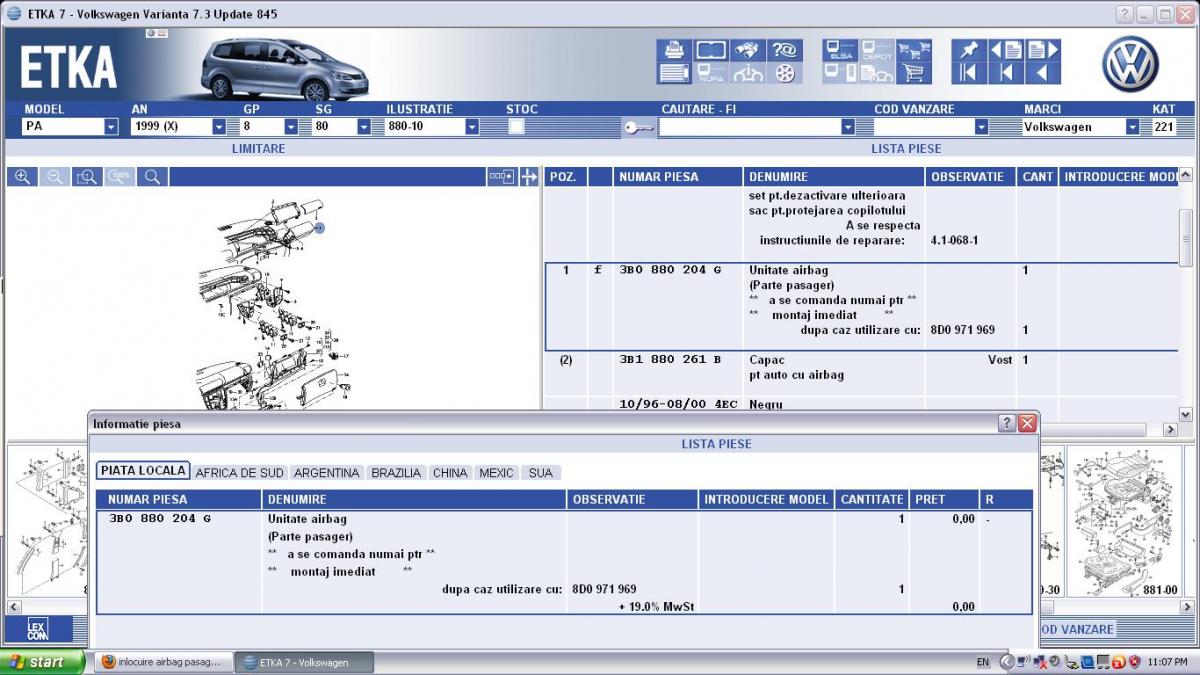1200x675 pixels.
Task: Click the zoom region selection magnifier icon
Action: 87,177
